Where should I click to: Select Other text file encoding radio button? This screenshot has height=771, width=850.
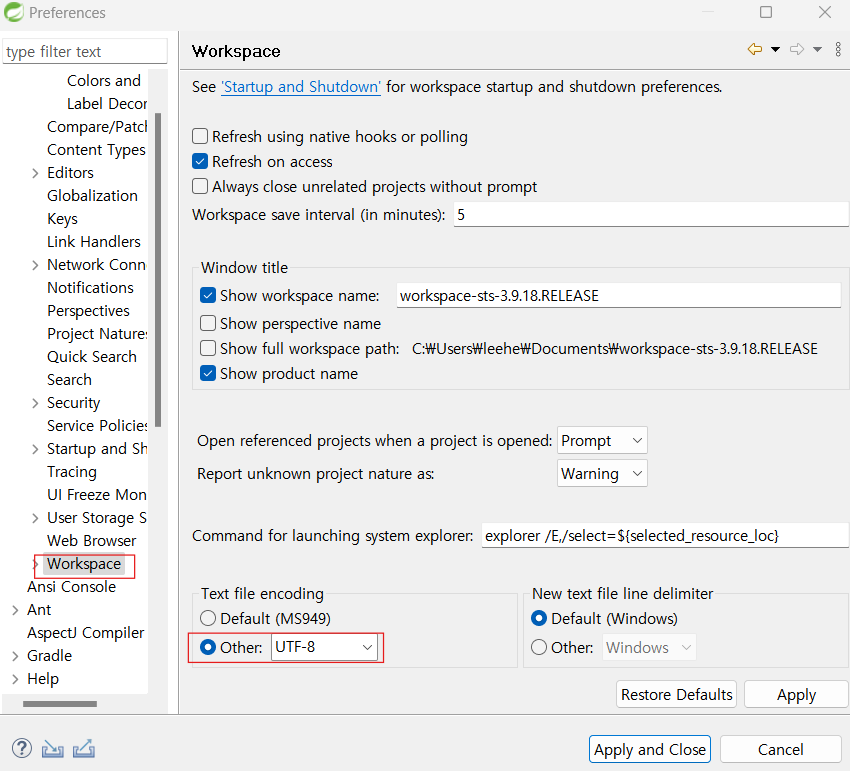click(208, 647)
